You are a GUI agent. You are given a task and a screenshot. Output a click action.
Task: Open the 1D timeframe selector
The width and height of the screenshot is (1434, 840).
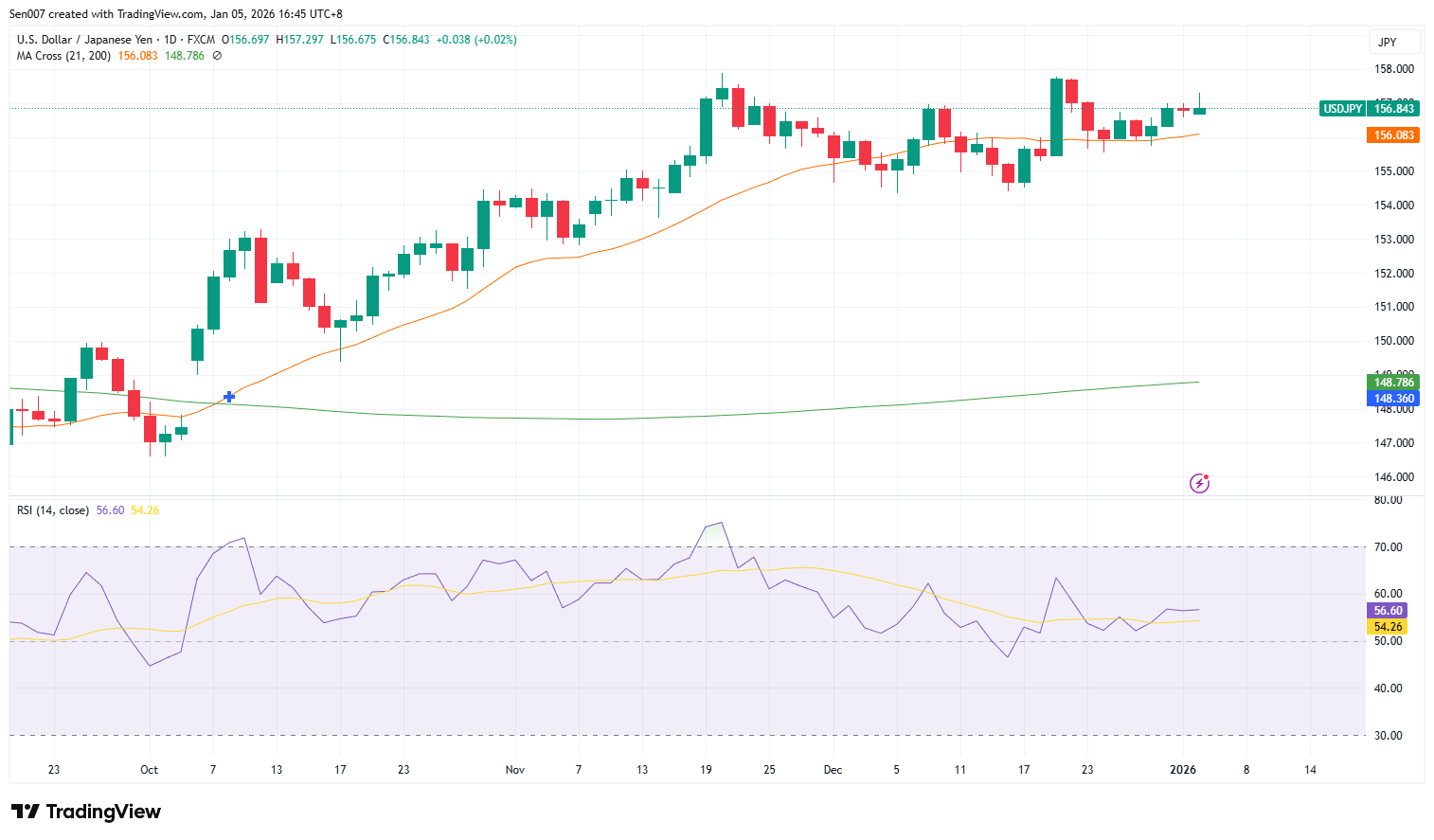[x=170, y=40]
